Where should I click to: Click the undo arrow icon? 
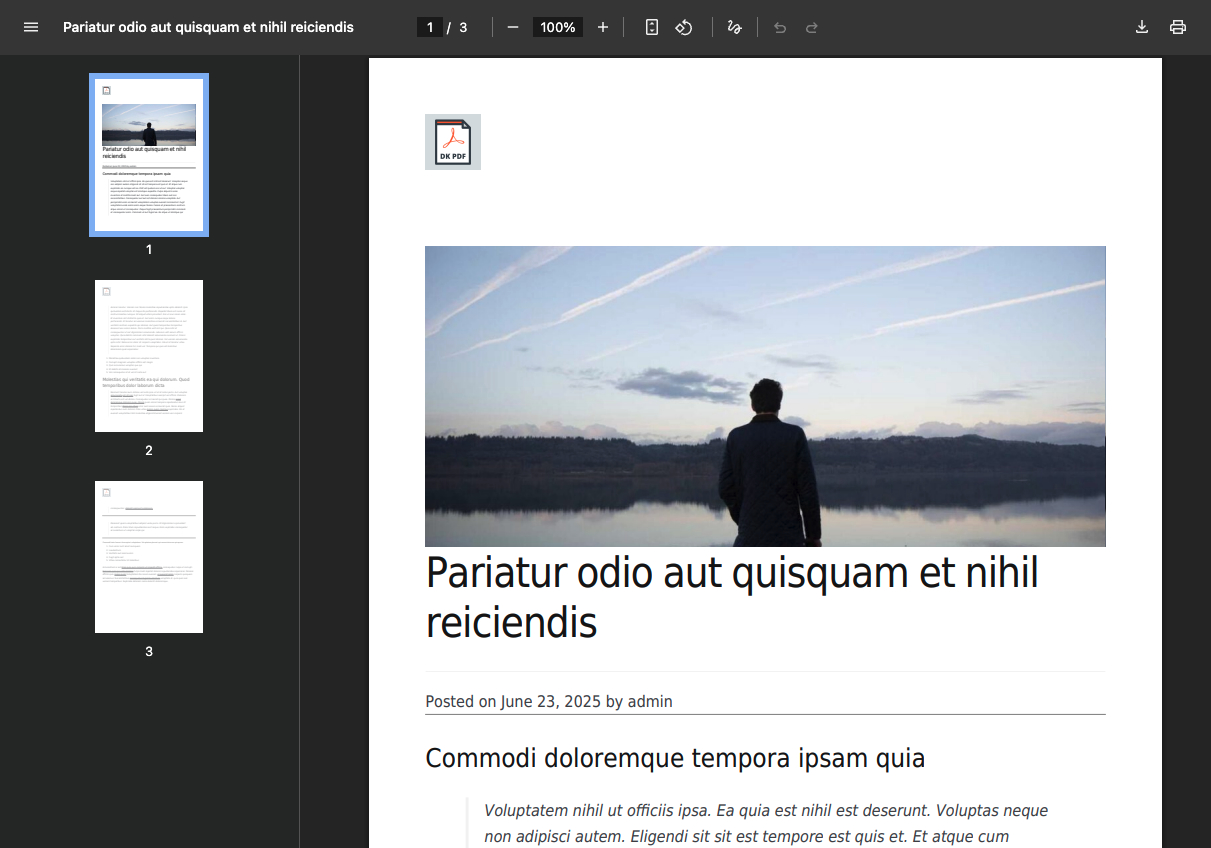click(780, 27)
